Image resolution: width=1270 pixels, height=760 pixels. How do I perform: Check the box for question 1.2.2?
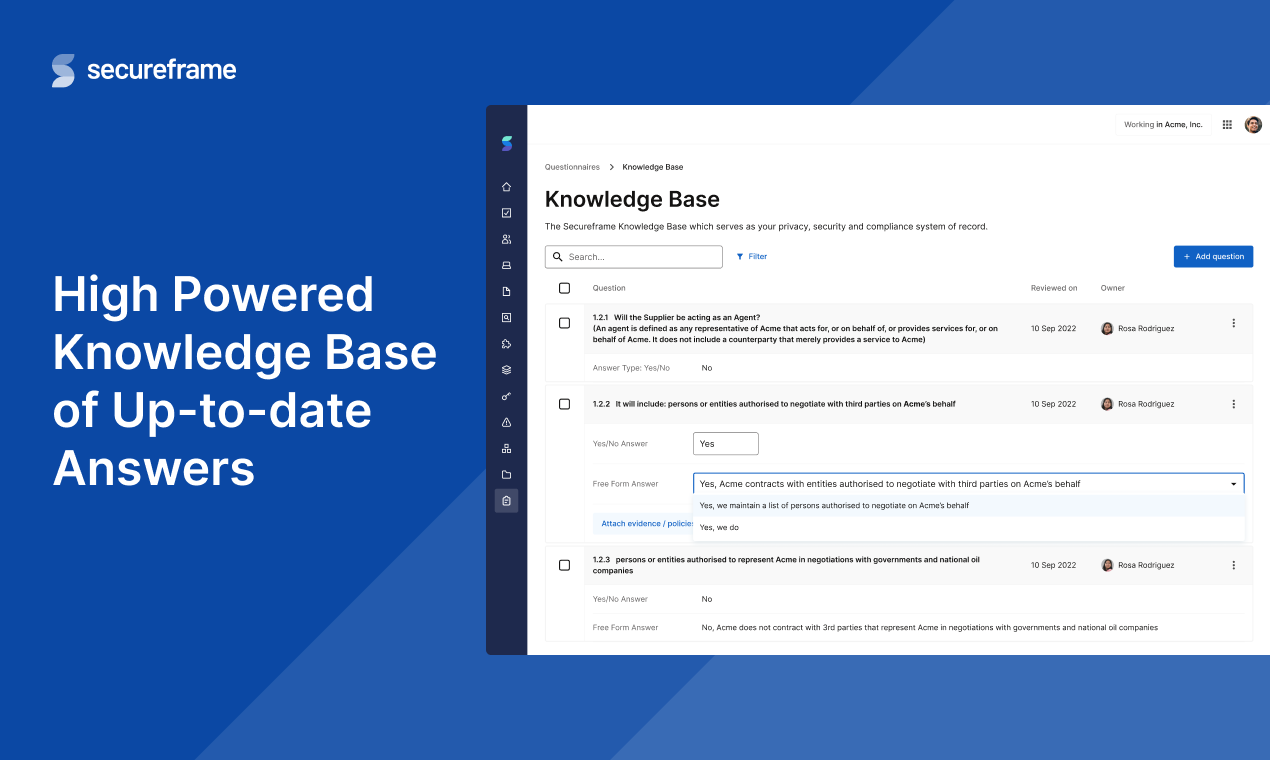[x=564, y=404]
